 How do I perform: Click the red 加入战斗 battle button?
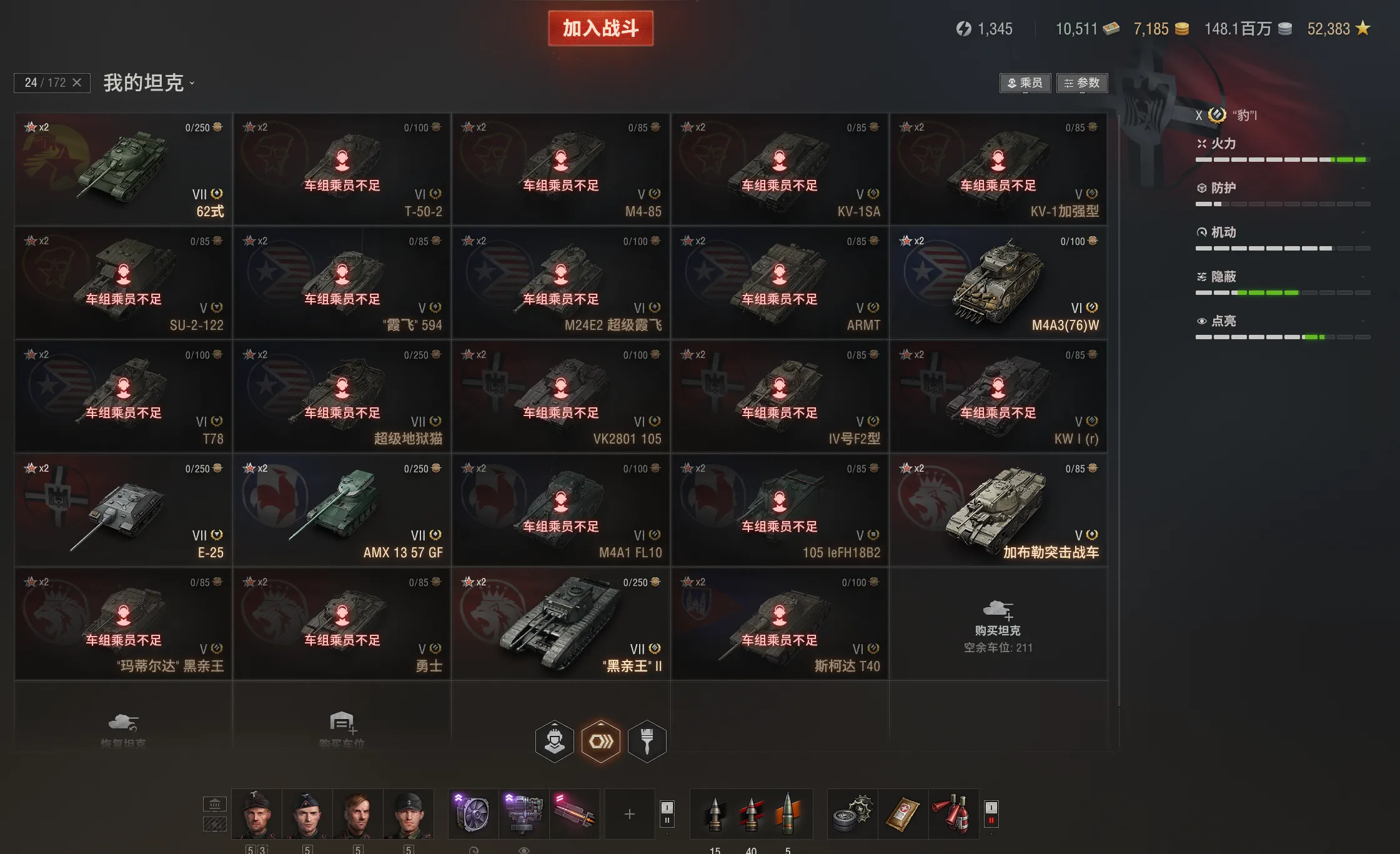pos(600,28)
